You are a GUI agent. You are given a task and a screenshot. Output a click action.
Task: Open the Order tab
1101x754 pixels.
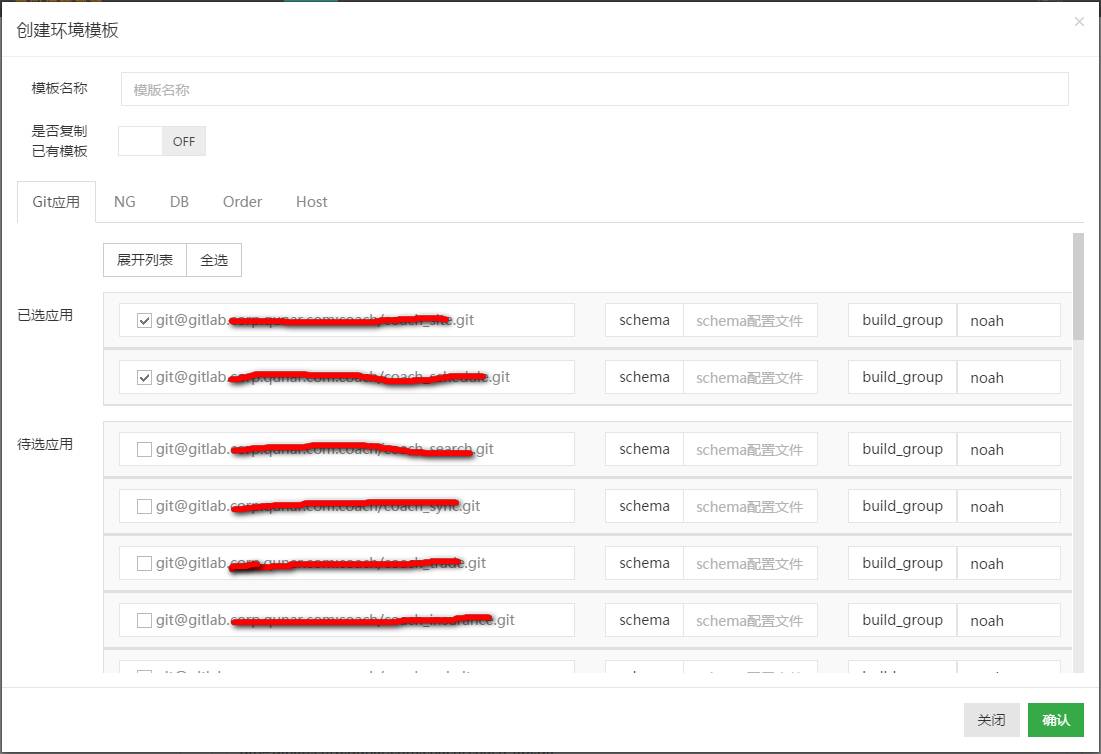point(242,202)
